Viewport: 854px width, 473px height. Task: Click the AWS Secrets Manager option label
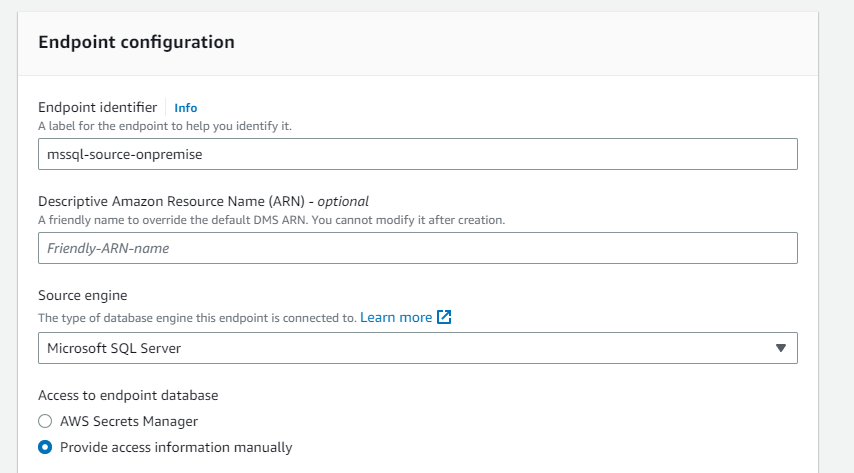[129, 421]
